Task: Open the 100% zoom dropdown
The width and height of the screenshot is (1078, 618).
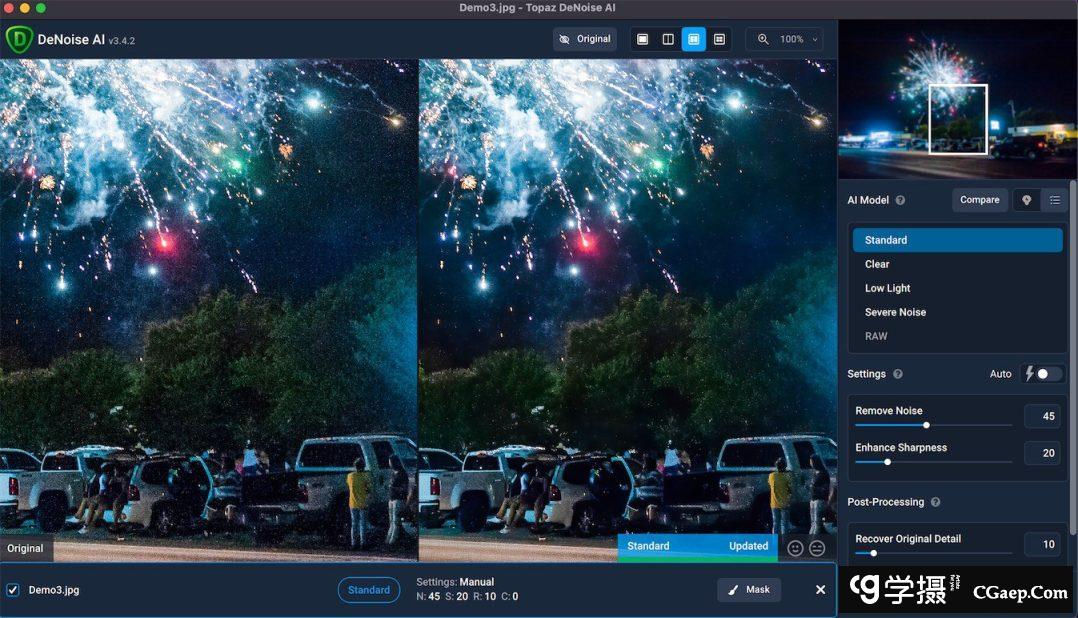Action: point(789,39)
